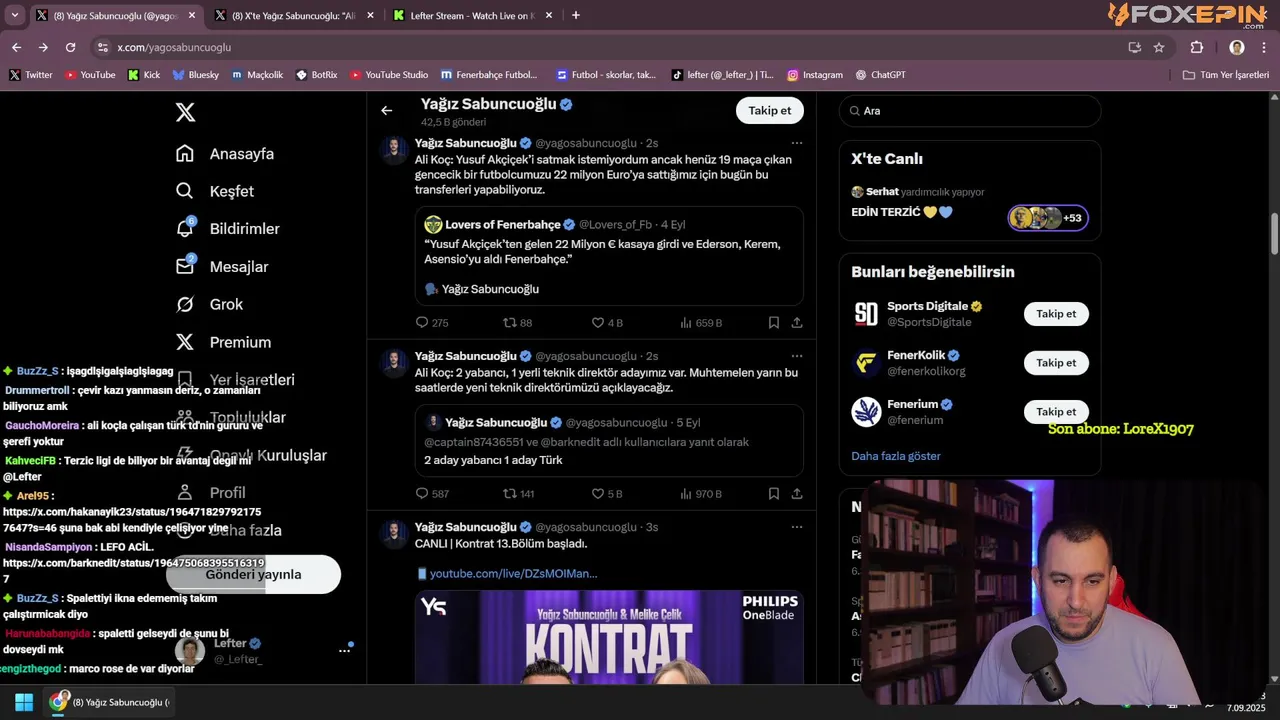Open Fenerbahçe Futbol bookmark

click(488, 75)
